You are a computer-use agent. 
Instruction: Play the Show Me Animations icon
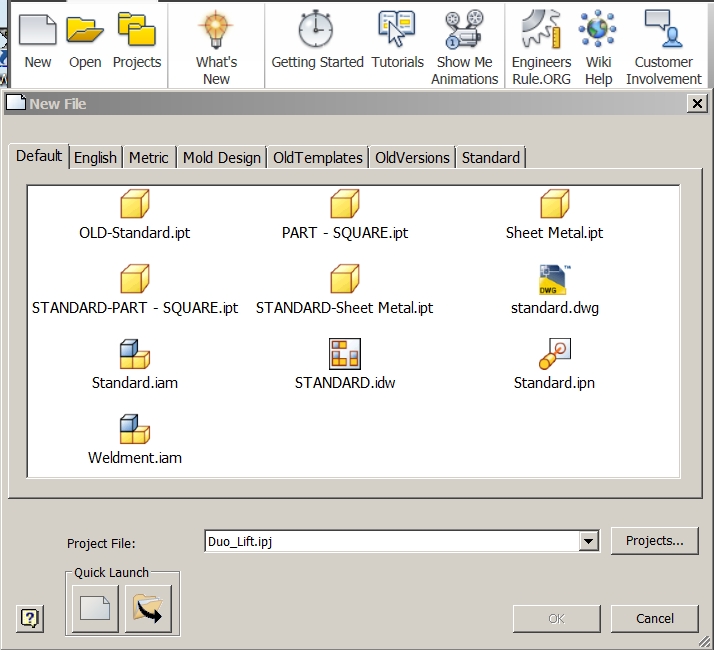(x=464, y=29)
